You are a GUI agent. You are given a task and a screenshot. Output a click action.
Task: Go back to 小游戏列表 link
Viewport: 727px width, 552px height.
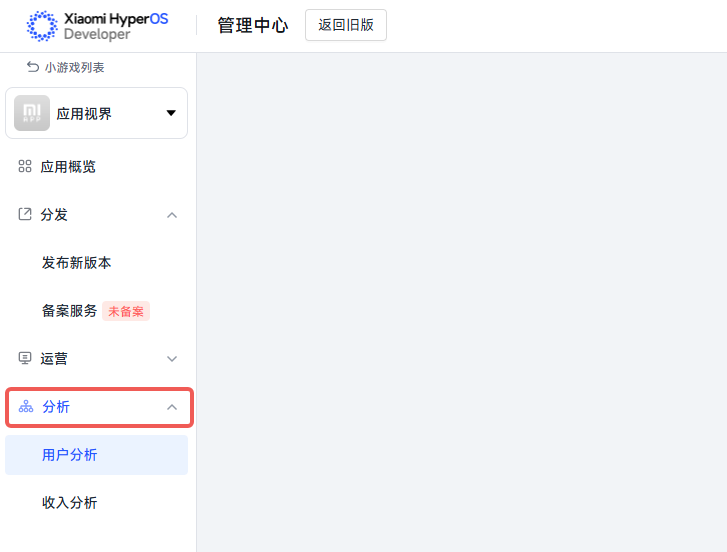(75, 68)
